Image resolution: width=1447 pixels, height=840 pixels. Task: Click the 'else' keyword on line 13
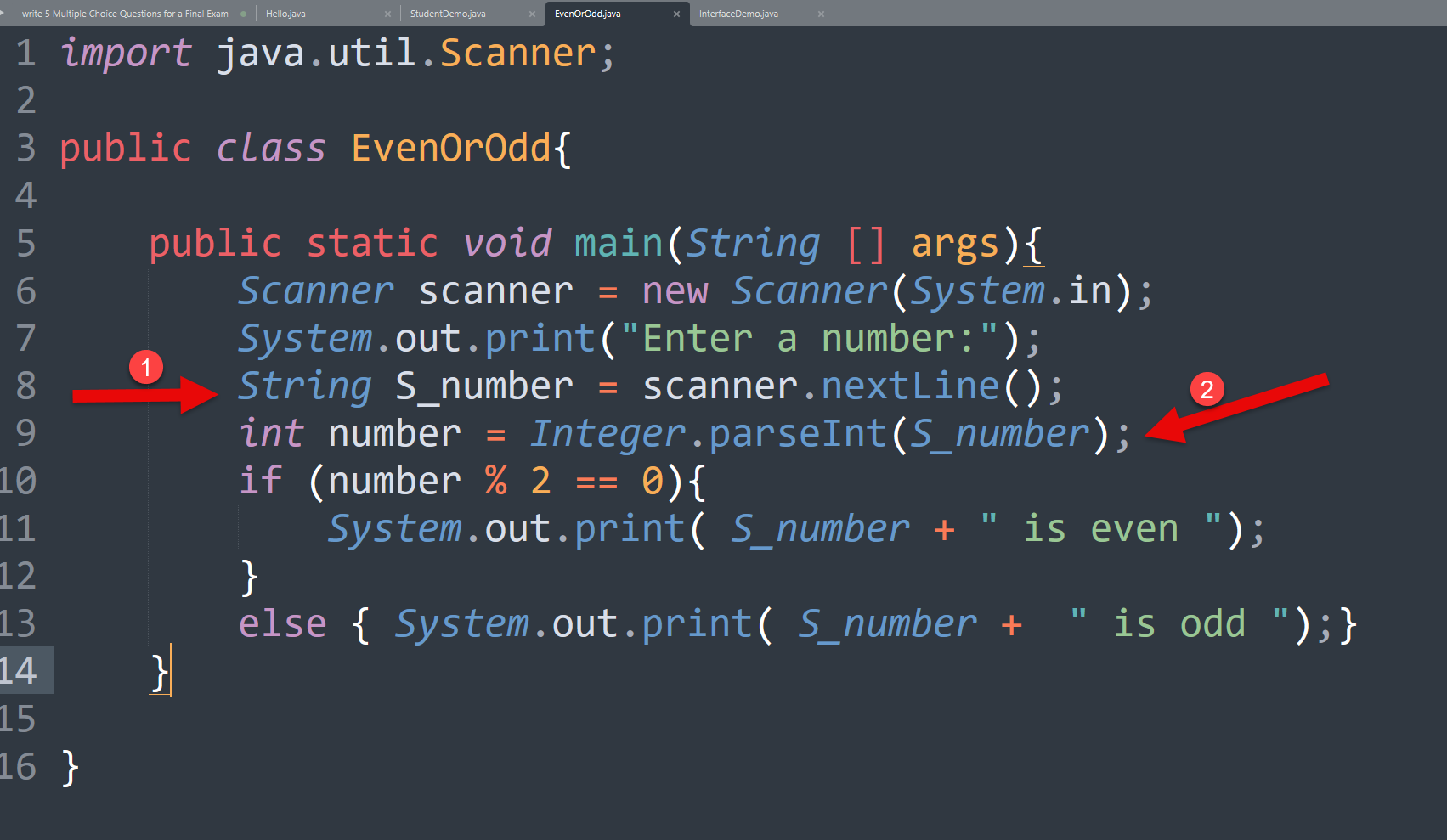point(282,623)
